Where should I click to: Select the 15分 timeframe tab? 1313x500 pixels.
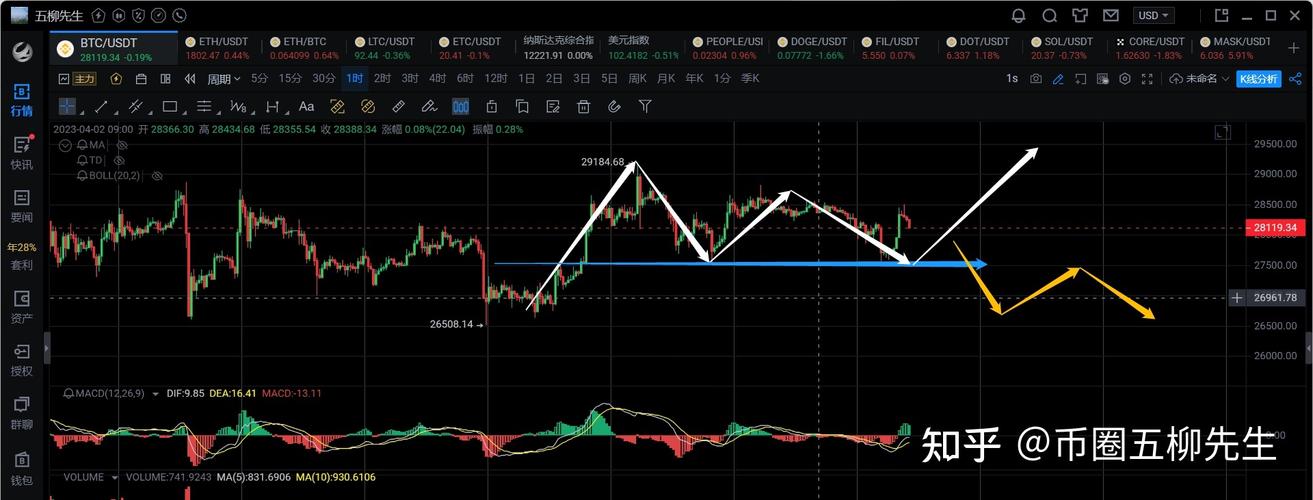coord(290,79)
